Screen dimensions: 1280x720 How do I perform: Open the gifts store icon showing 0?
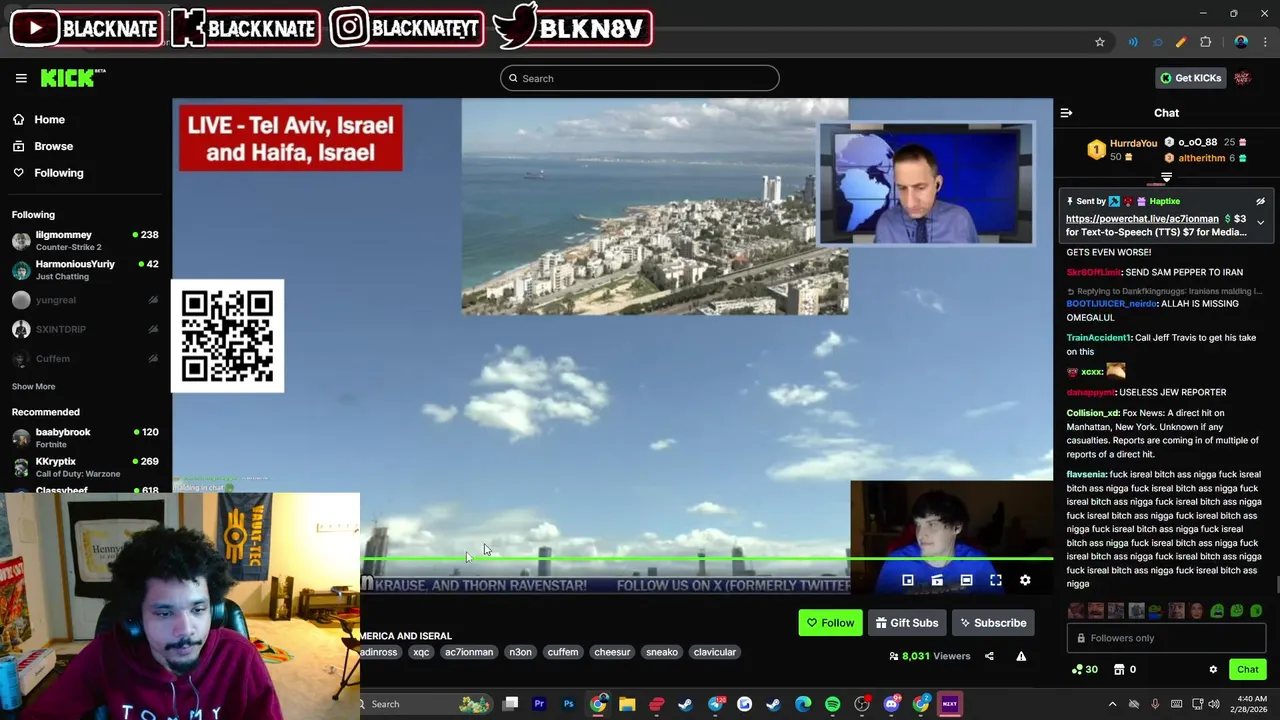click(x=1124, y=669)
